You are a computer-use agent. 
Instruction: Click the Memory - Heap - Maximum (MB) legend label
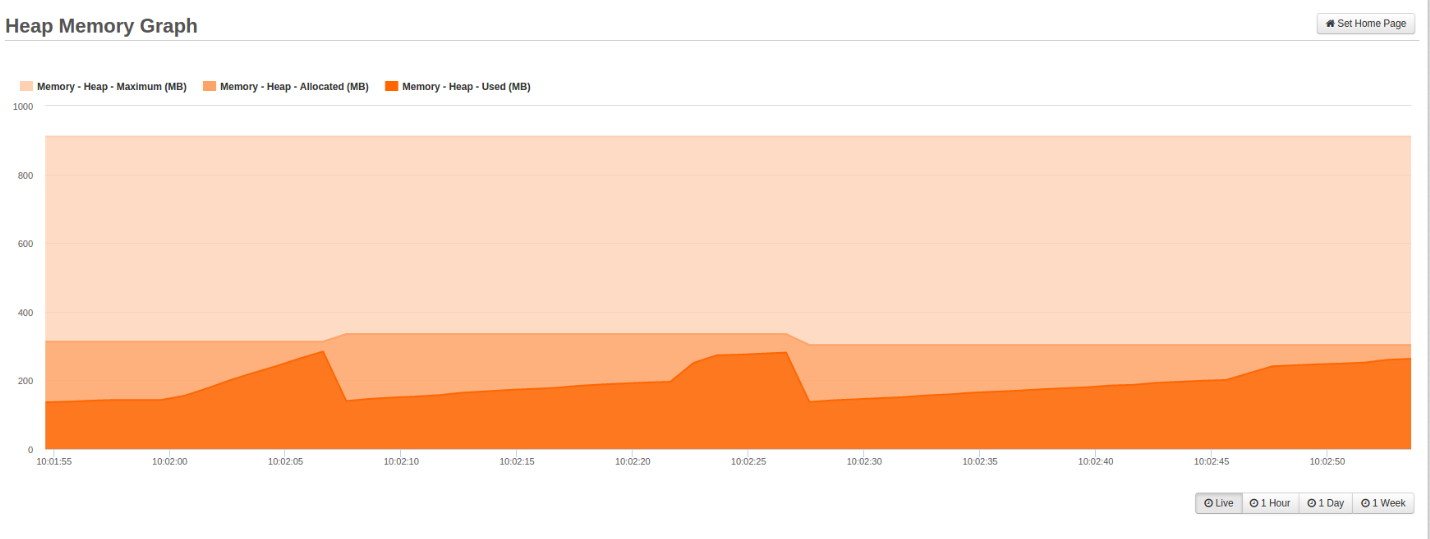(x=112, y=87)
